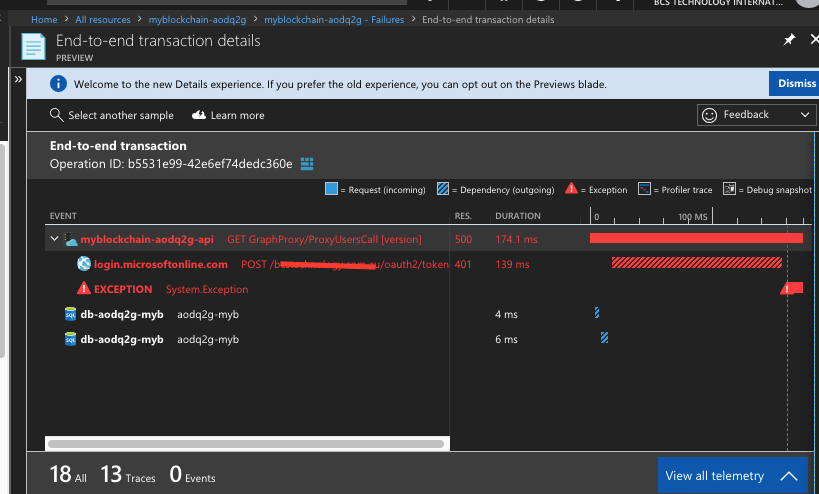Select the db-aodq2g-myb row with 6 ms
This screenshot has width=819, height=494.
click(428, 339)
